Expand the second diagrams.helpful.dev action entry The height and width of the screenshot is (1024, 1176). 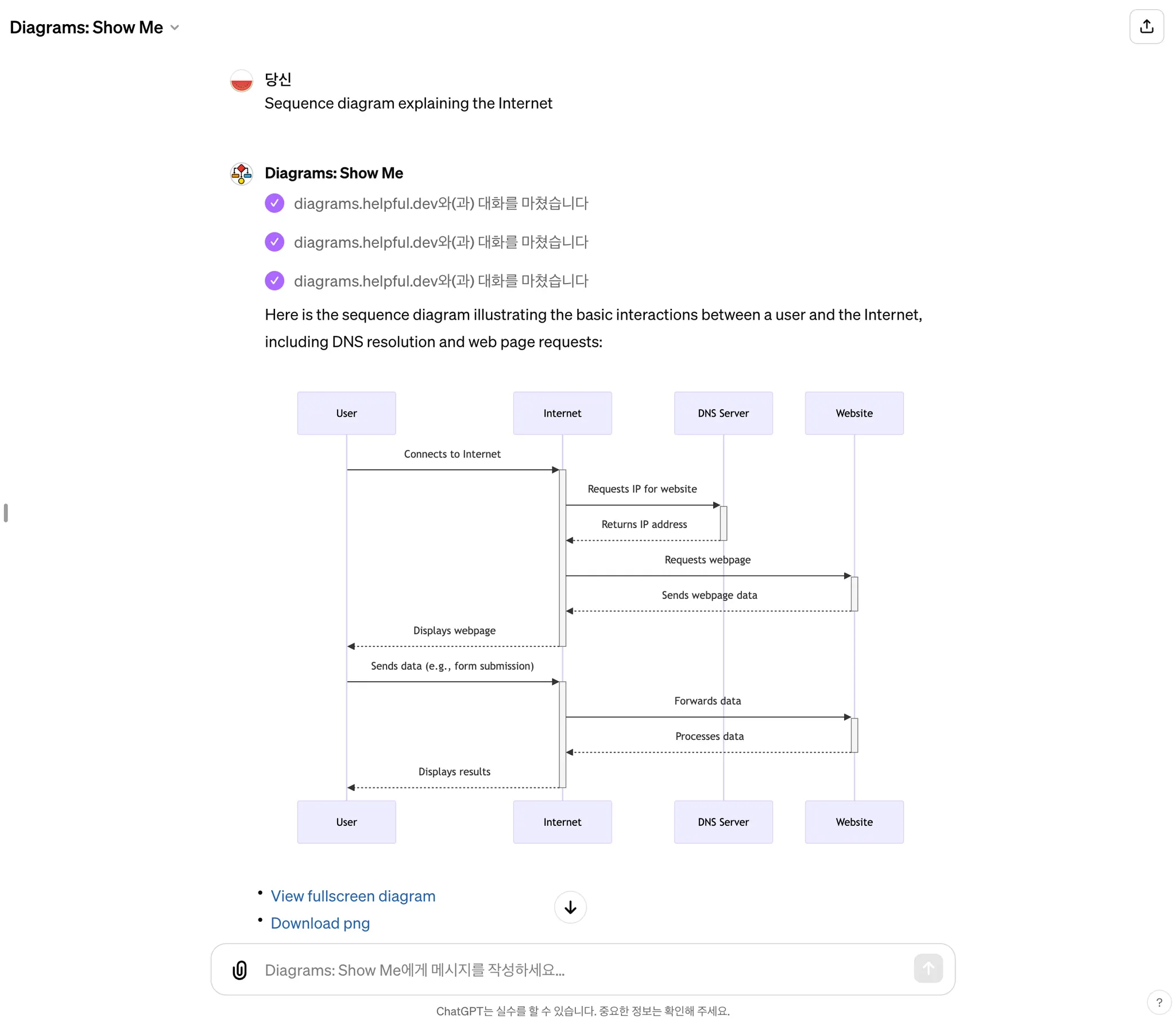tap(440, 242)
